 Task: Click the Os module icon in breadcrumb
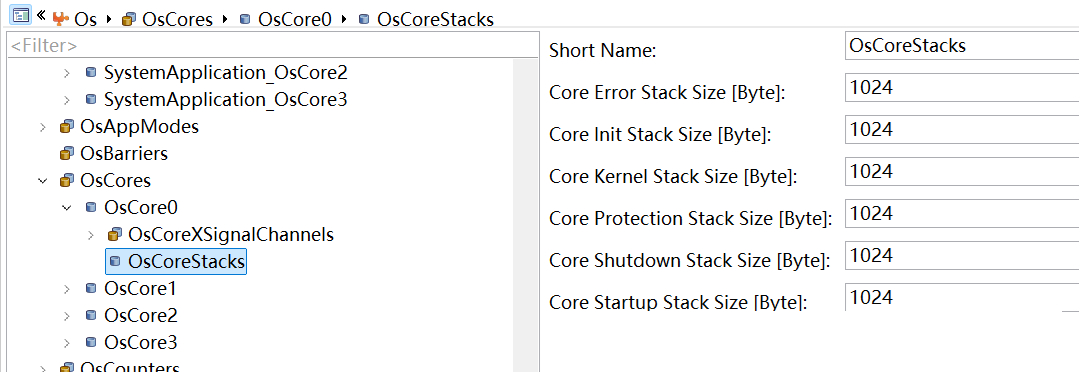point(61,19)
